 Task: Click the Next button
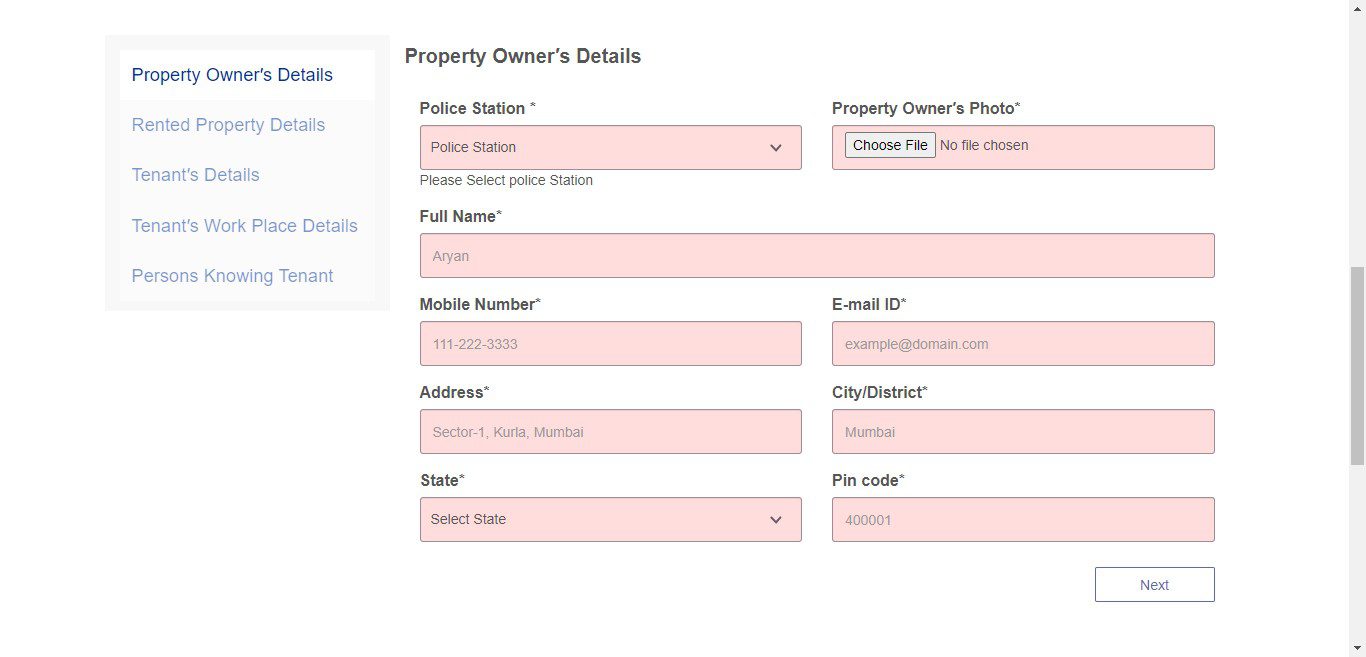click(1154, 584)
